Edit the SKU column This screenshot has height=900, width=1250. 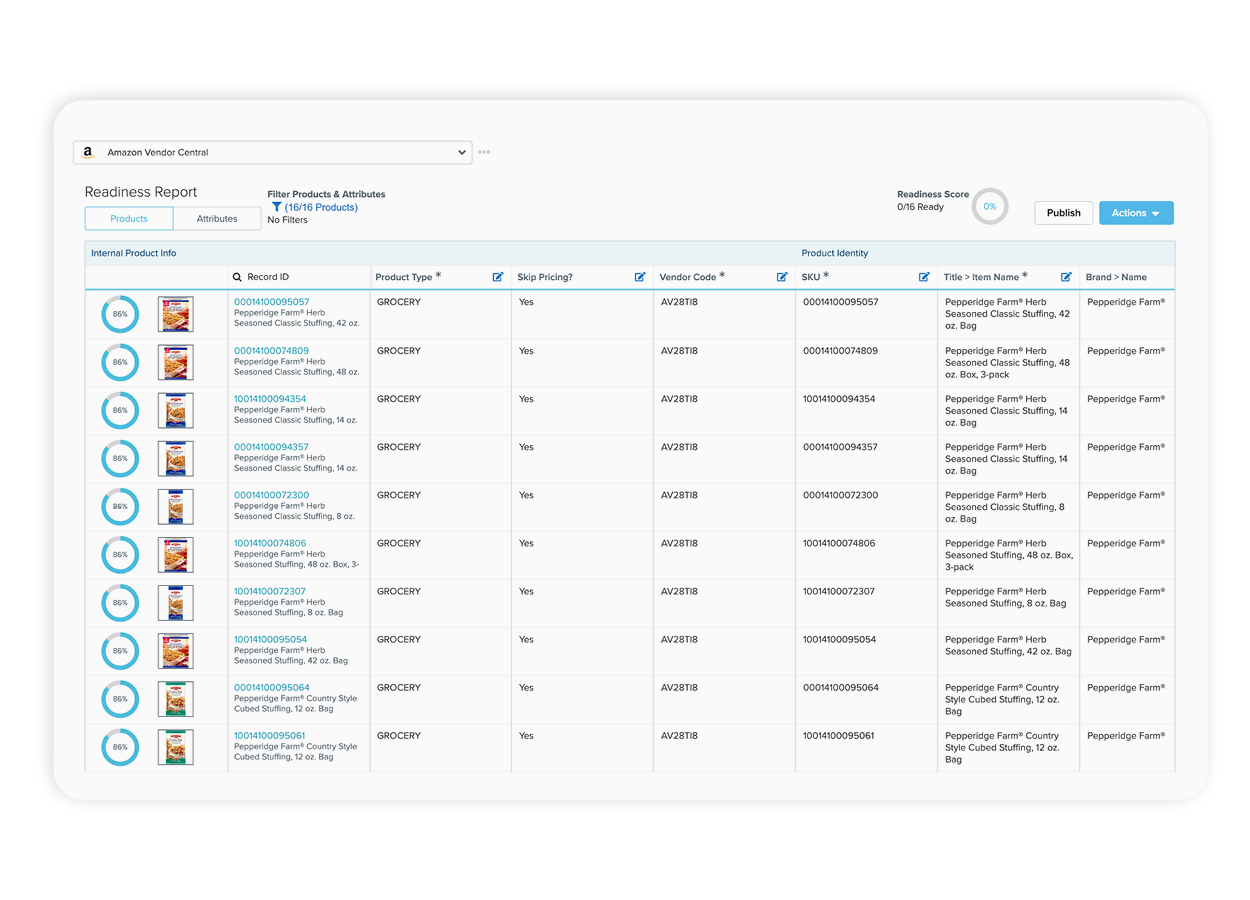[x=924, y=277]
